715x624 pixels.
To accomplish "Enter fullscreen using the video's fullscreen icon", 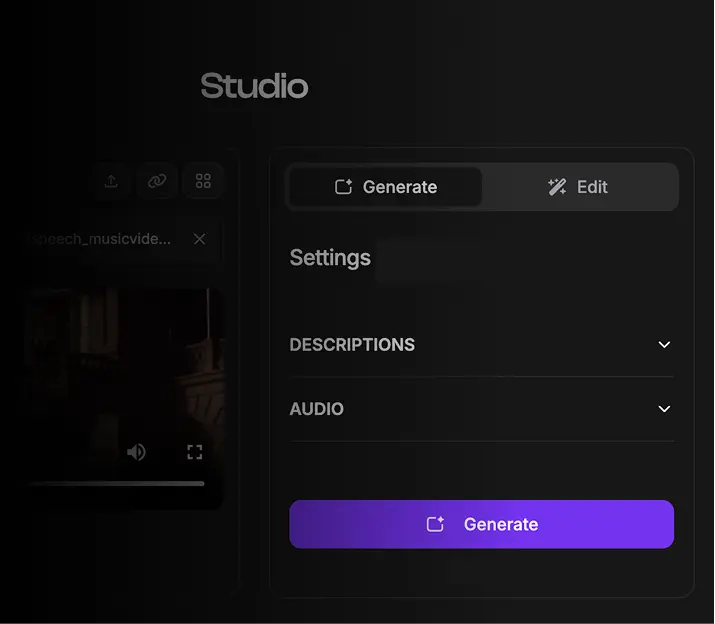I will (x=195, y=452).
